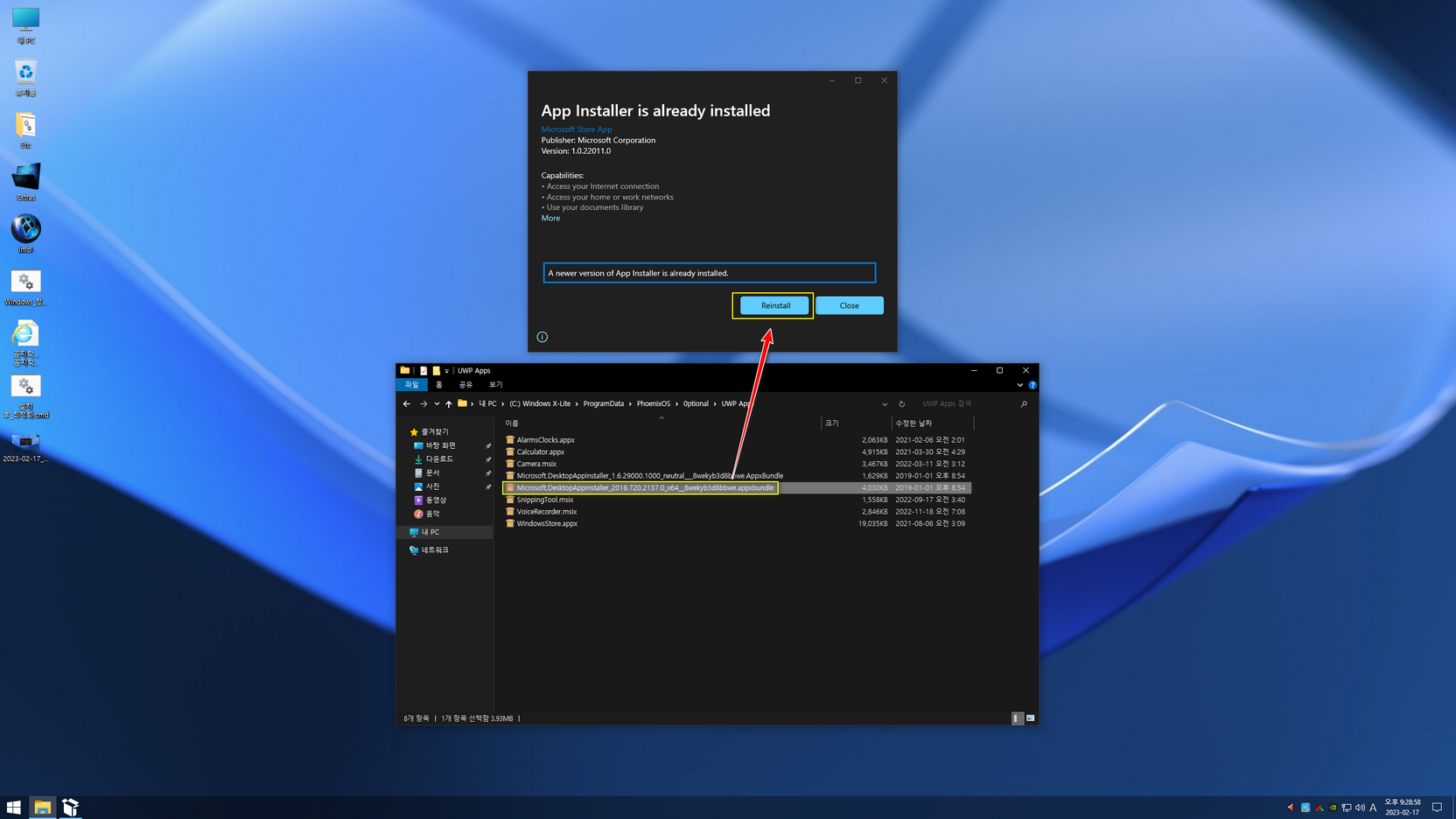Click the Explorer back arrow
This screenshot has width=1456, height=819.
tap(407, 404)
